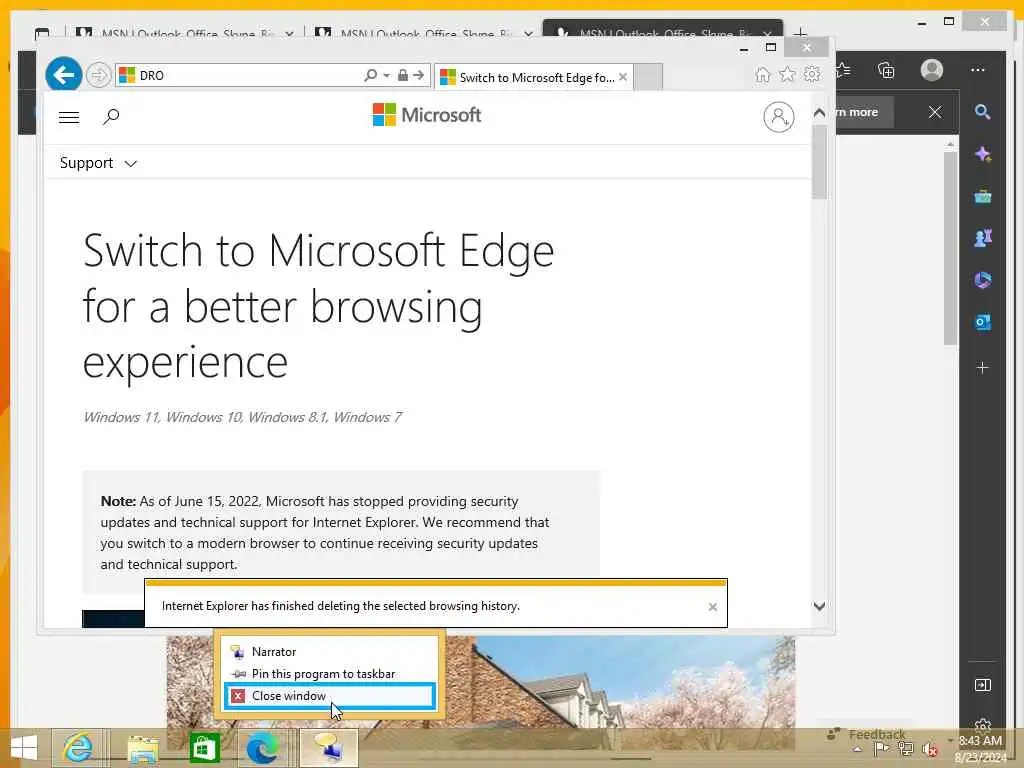Show hidden tray icons arrow
Screen dimensions: 1024x768
[x=857, y=750]
